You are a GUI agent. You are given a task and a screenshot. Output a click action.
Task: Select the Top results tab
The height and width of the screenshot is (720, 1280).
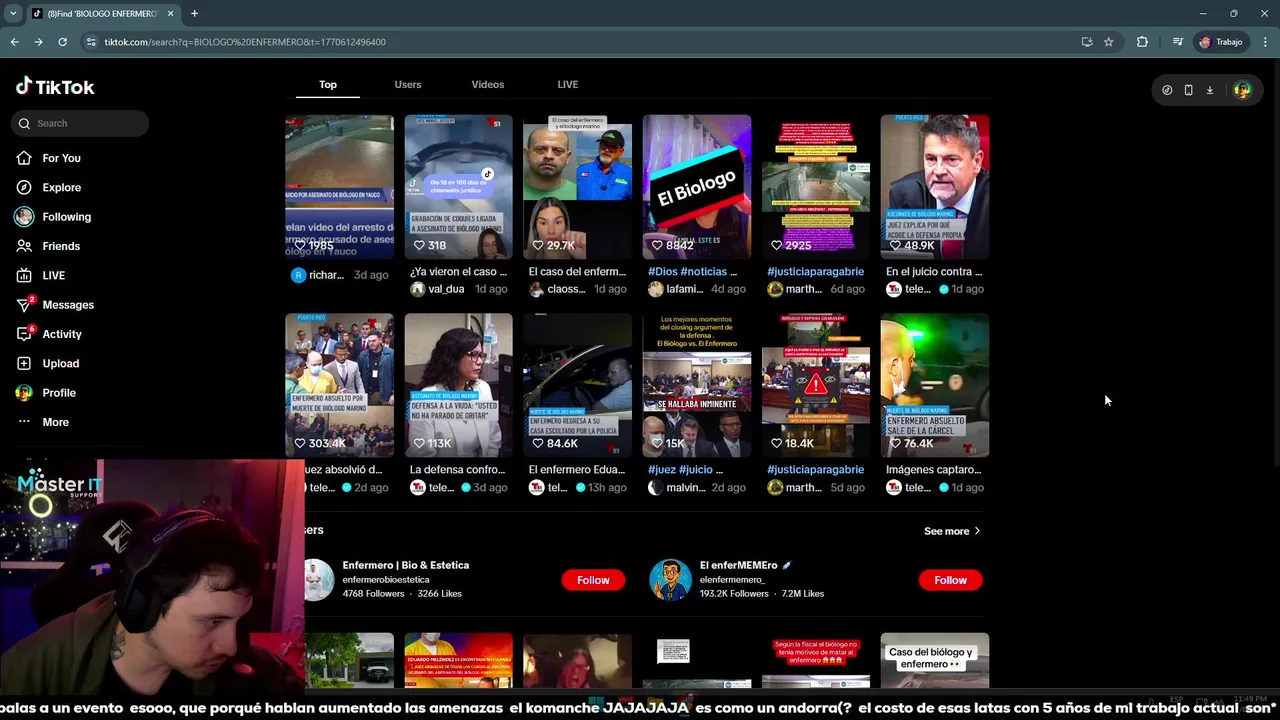328,84
